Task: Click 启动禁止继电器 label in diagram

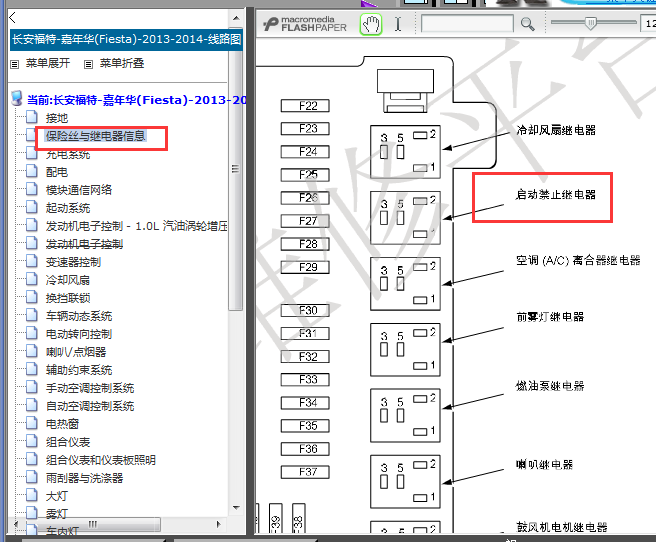Action: [x=556, y=194]
